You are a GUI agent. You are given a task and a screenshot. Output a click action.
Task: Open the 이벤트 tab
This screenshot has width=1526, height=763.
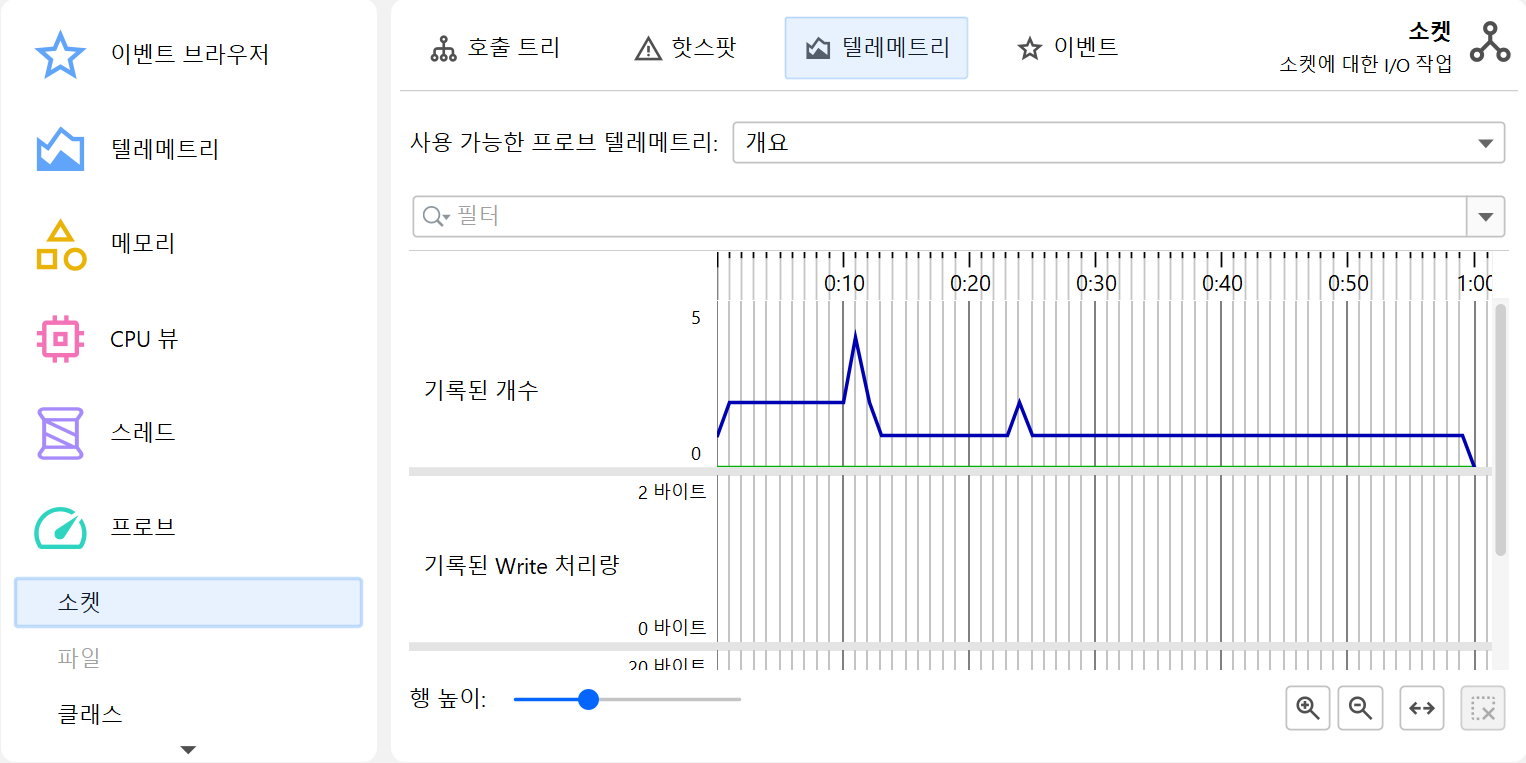tap(1067, 48)
